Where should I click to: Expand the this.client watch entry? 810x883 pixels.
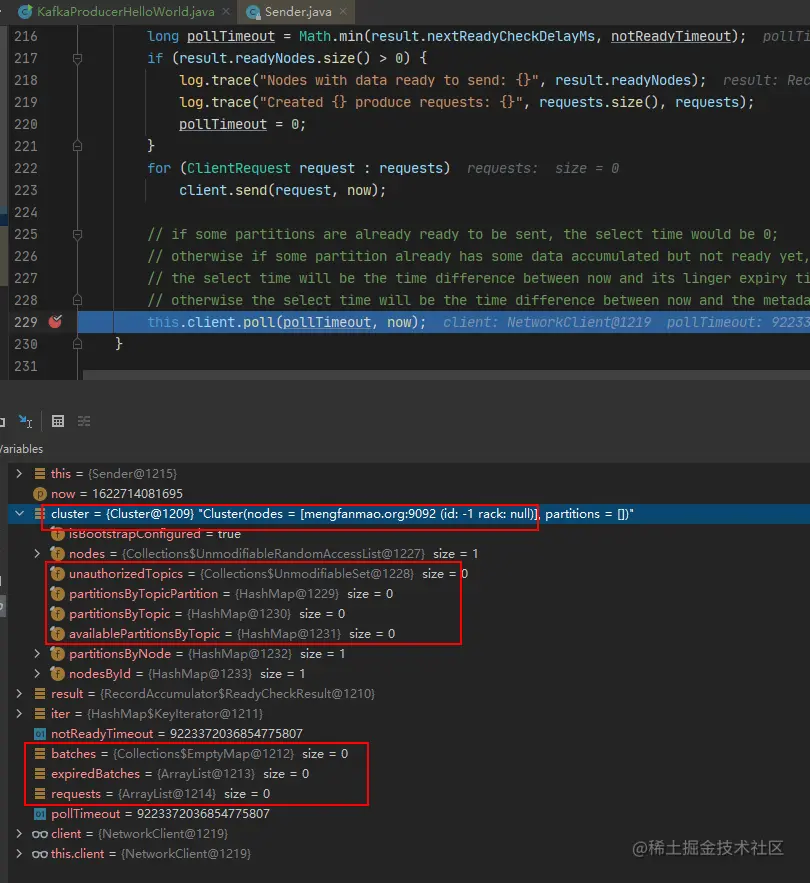pos(19,854)
